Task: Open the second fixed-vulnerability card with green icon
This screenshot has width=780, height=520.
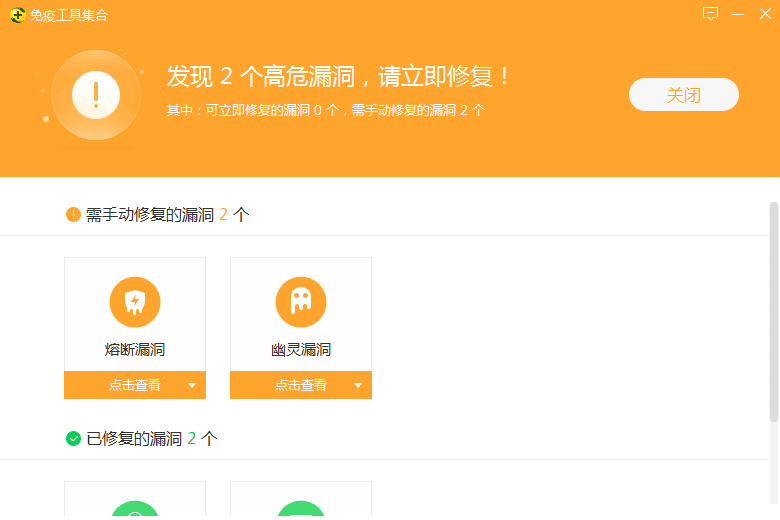Action: 301,499
